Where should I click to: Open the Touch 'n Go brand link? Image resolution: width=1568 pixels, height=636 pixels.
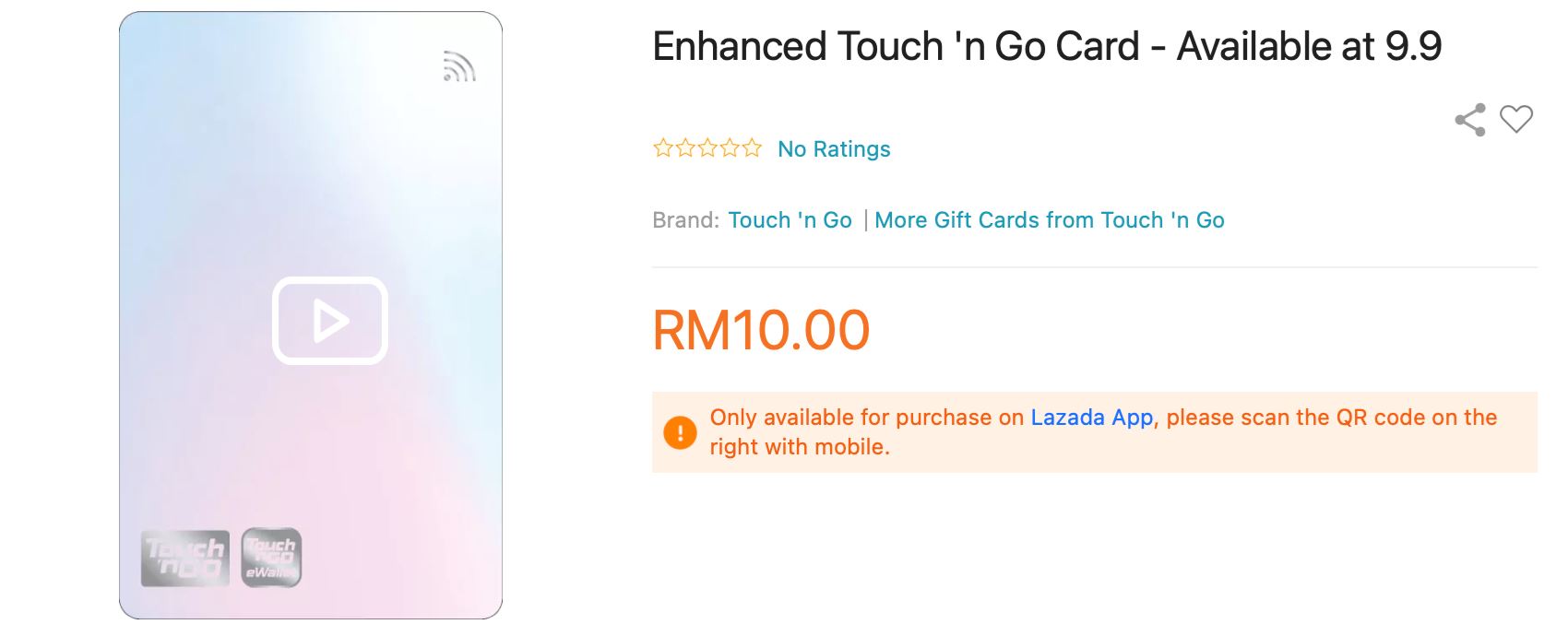click(790, 220)
